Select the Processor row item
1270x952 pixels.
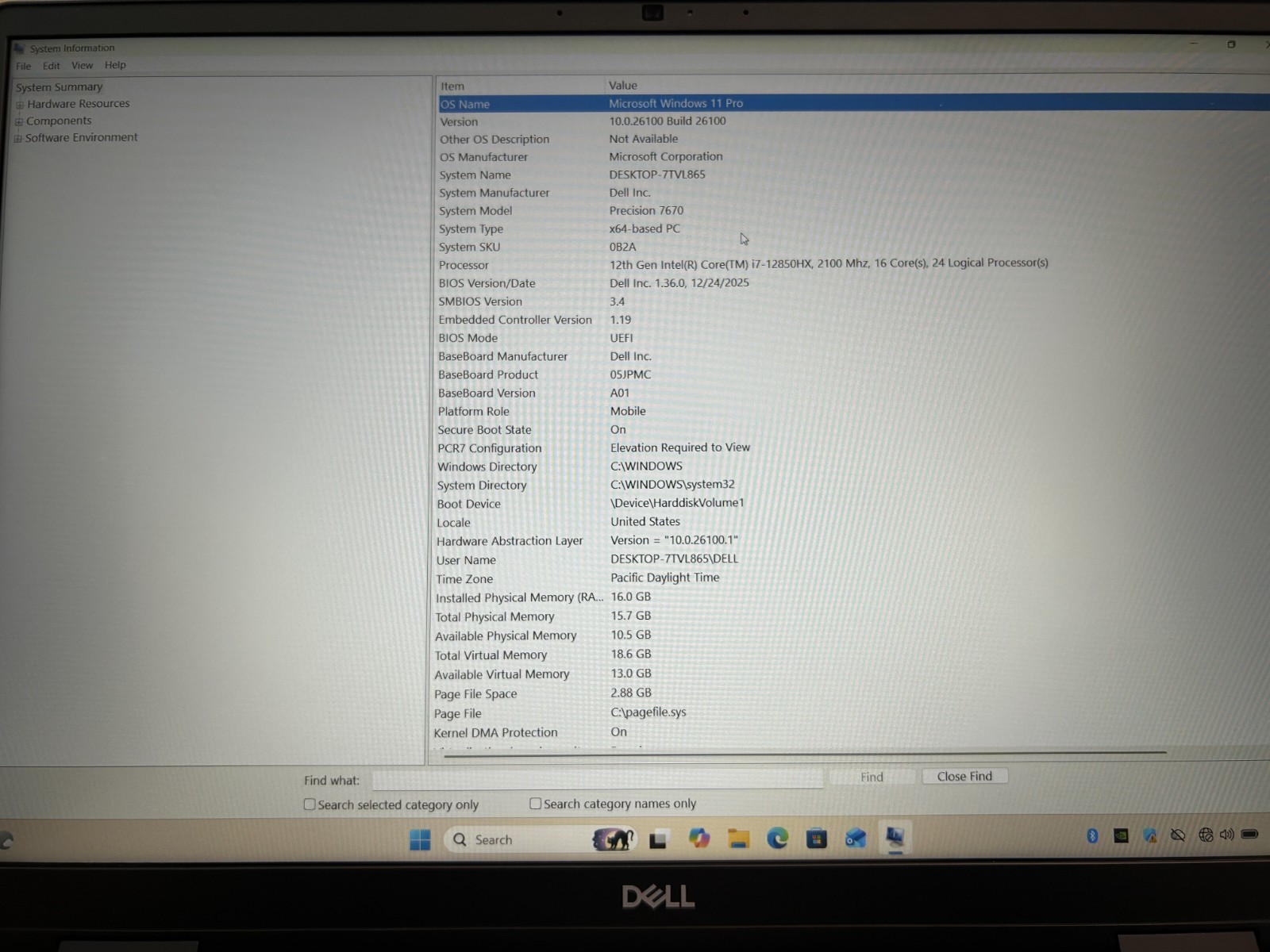pyautogui.click(x=464, y=265)
